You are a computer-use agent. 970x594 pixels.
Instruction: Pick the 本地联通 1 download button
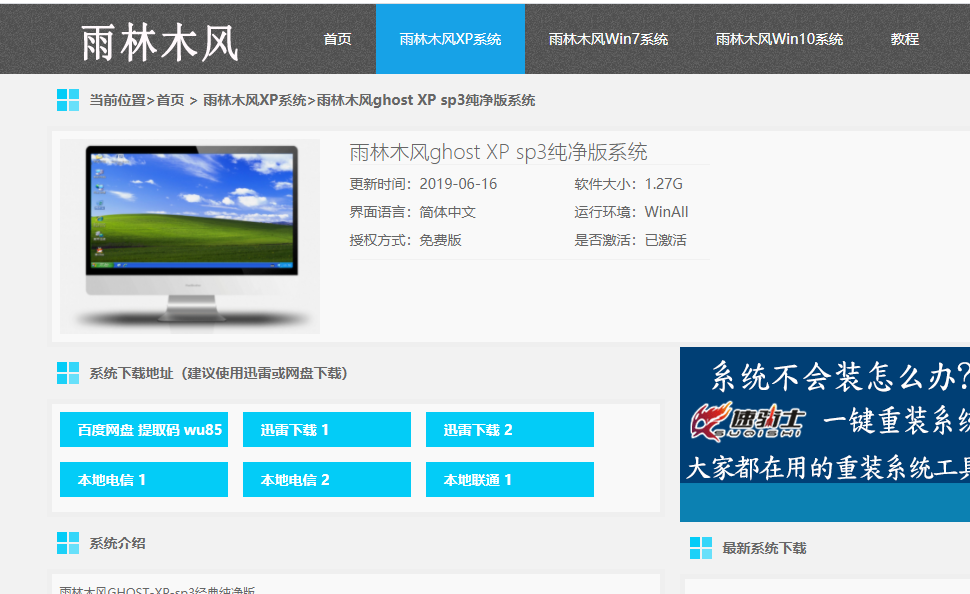510,480
